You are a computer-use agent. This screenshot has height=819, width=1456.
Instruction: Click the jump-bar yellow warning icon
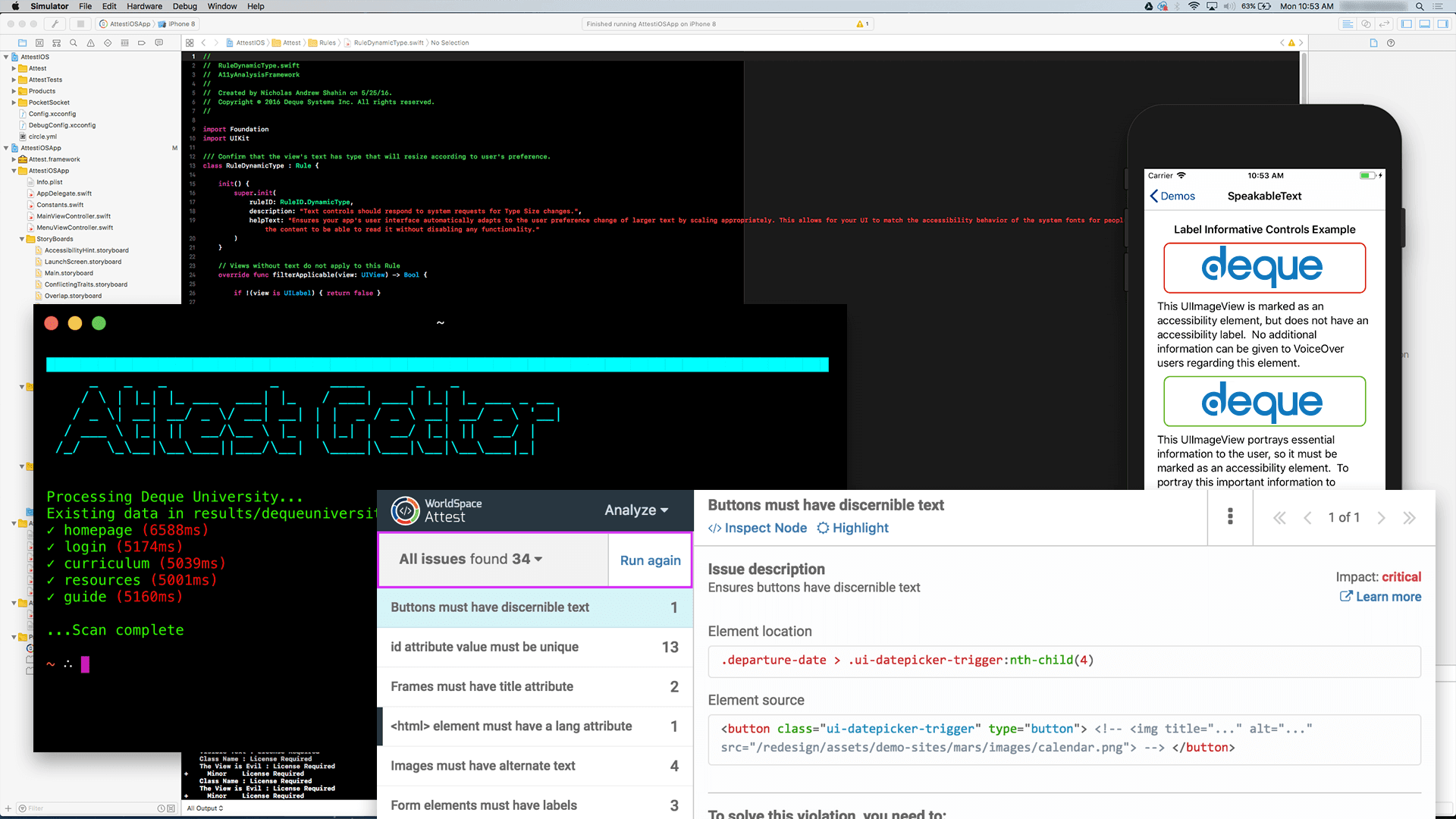tap(1291, 43)
